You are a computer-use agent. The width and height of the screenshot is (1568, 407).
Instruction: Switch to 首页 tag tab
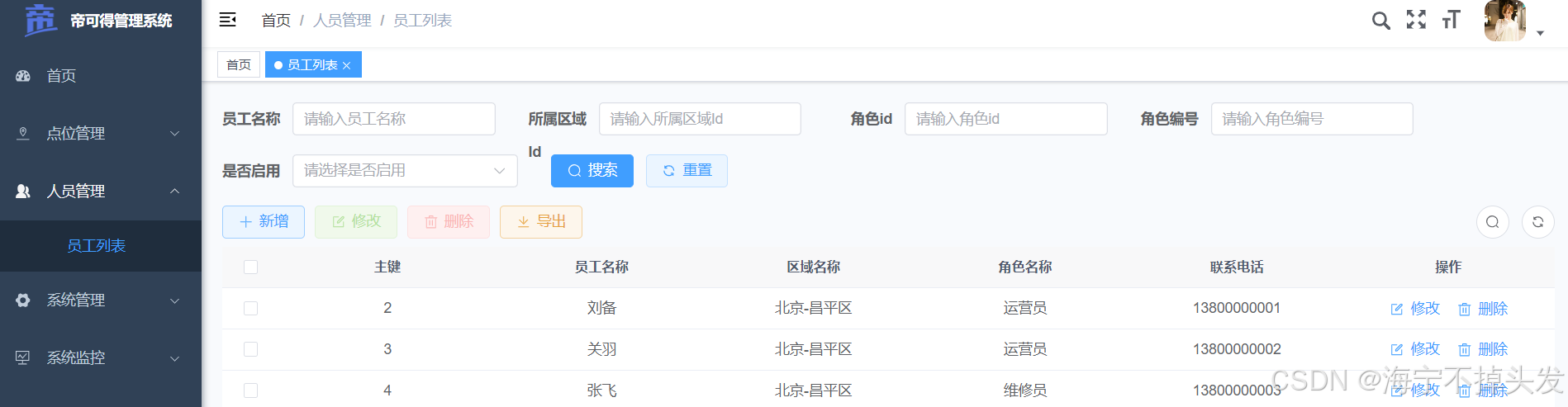pos(239,64)
